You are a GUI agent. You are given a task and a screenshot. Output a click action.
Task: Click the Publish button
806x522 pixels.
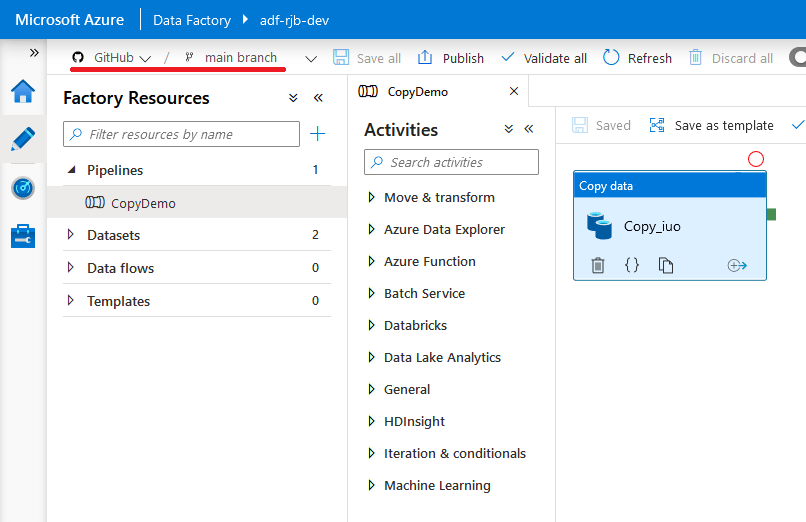point(451,58)
